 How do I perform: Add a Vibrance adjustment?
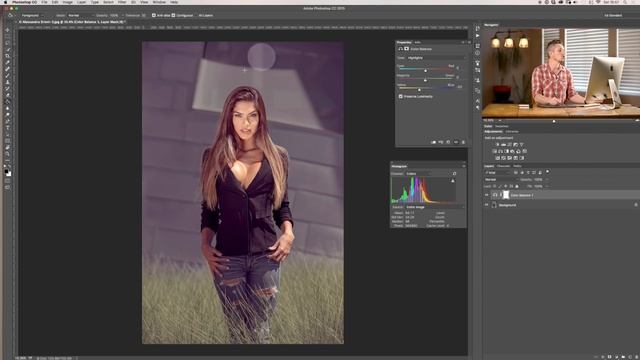tap(522, 144)
